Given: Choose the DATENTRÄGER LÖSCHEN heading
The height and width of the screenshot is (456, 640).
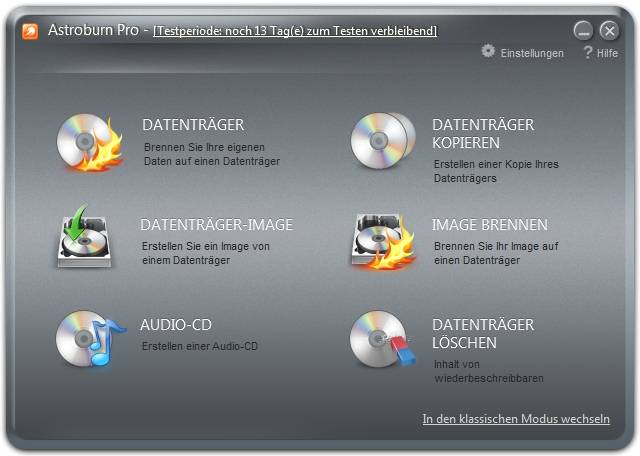Looking at the screenshot, I should point(483,334).
